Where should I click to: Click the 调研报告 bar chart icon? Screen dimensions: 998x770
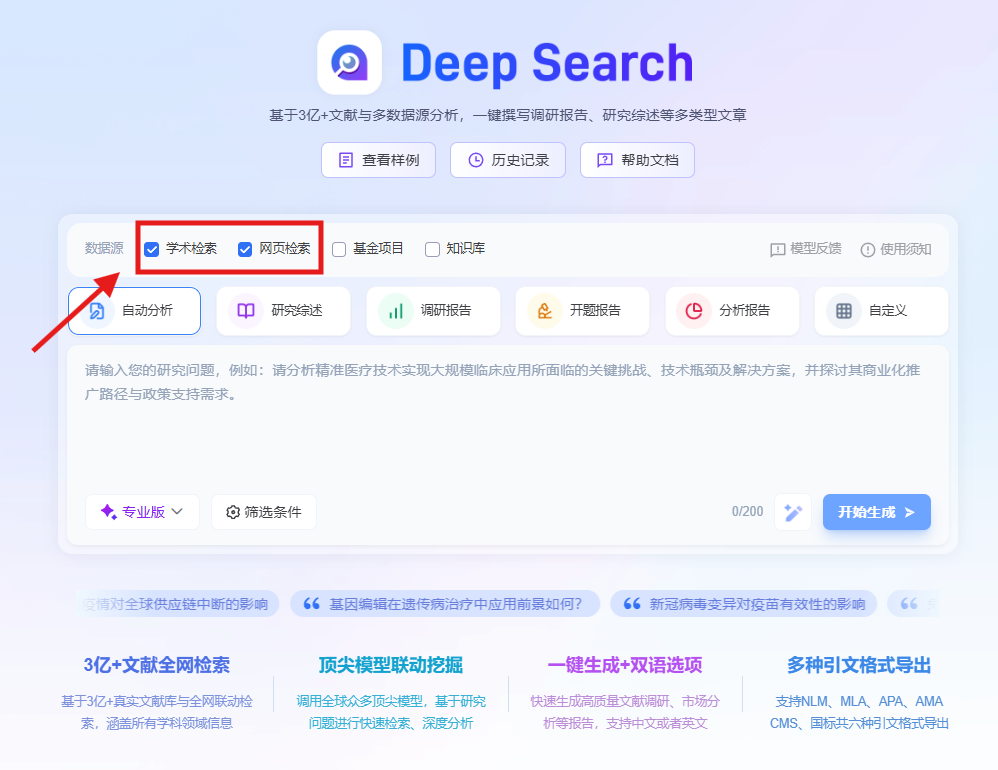tap(395, 311)
